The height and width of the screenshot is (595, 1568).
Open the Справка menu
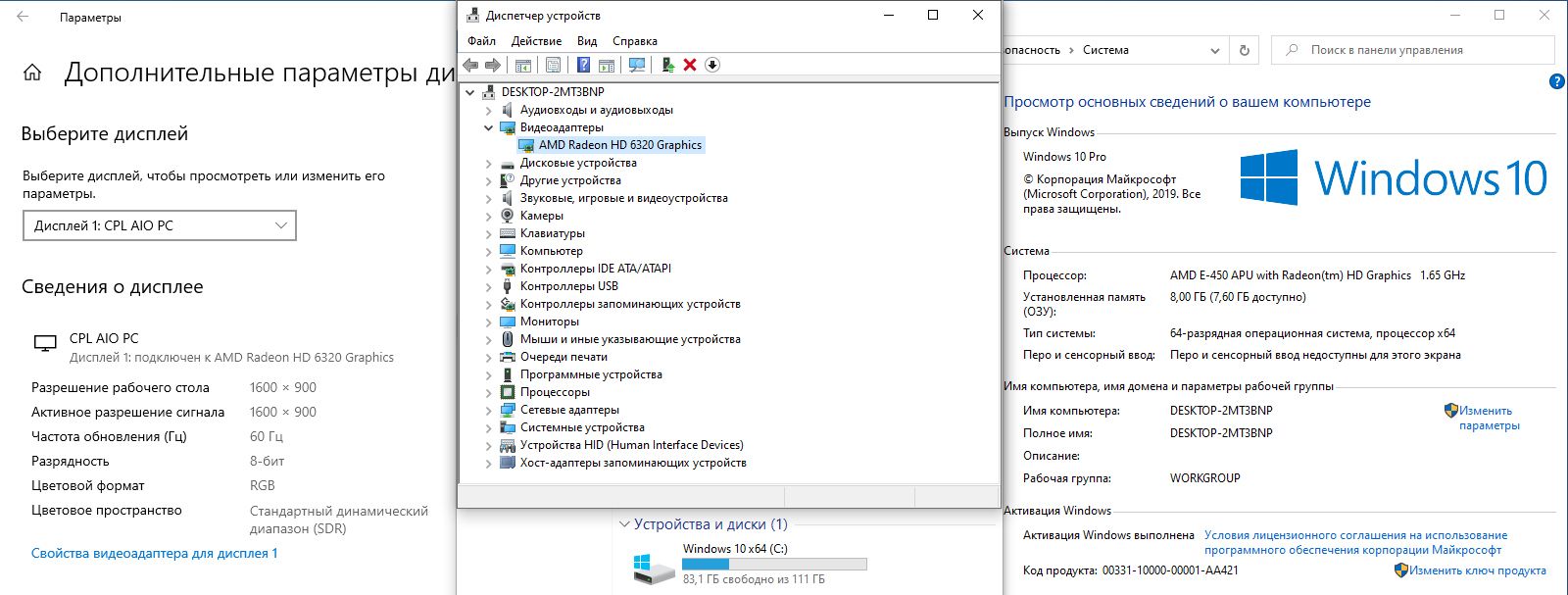635,41
